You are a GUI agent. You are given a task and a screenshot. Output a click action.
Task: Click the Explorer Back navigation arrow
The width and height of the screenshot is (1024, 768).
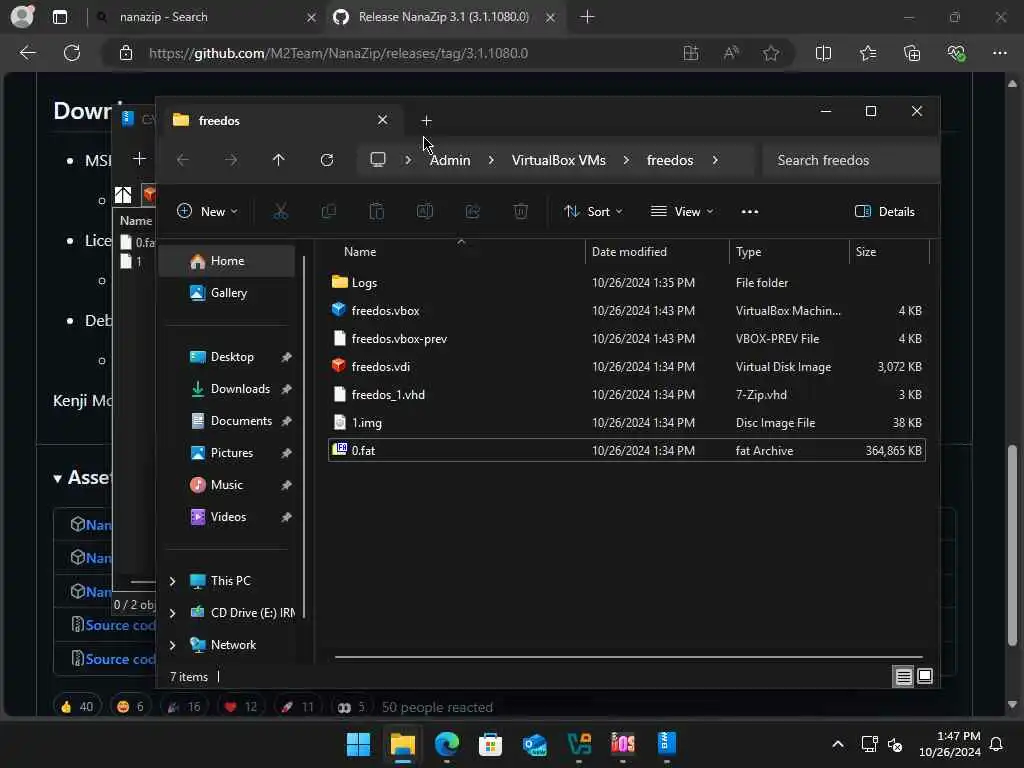coord(183,160)
